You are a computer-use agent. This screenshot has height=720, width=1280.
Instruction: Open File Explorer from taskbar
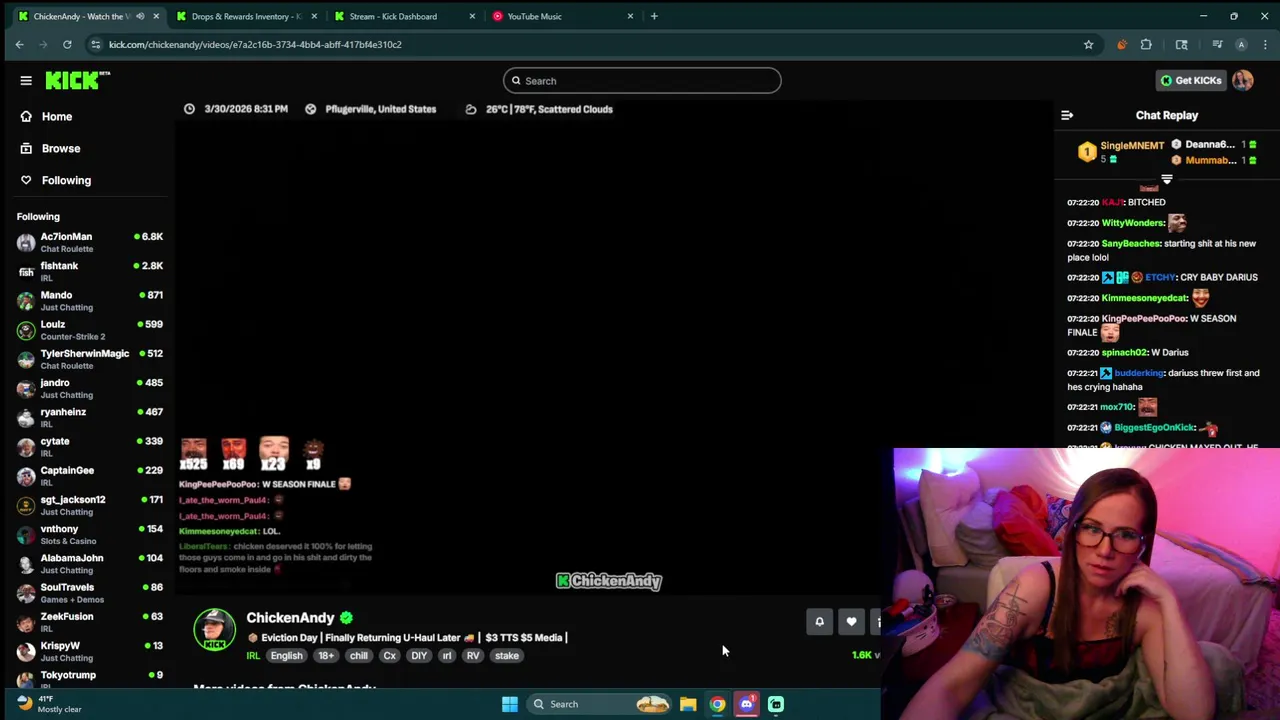coord(688,704)
